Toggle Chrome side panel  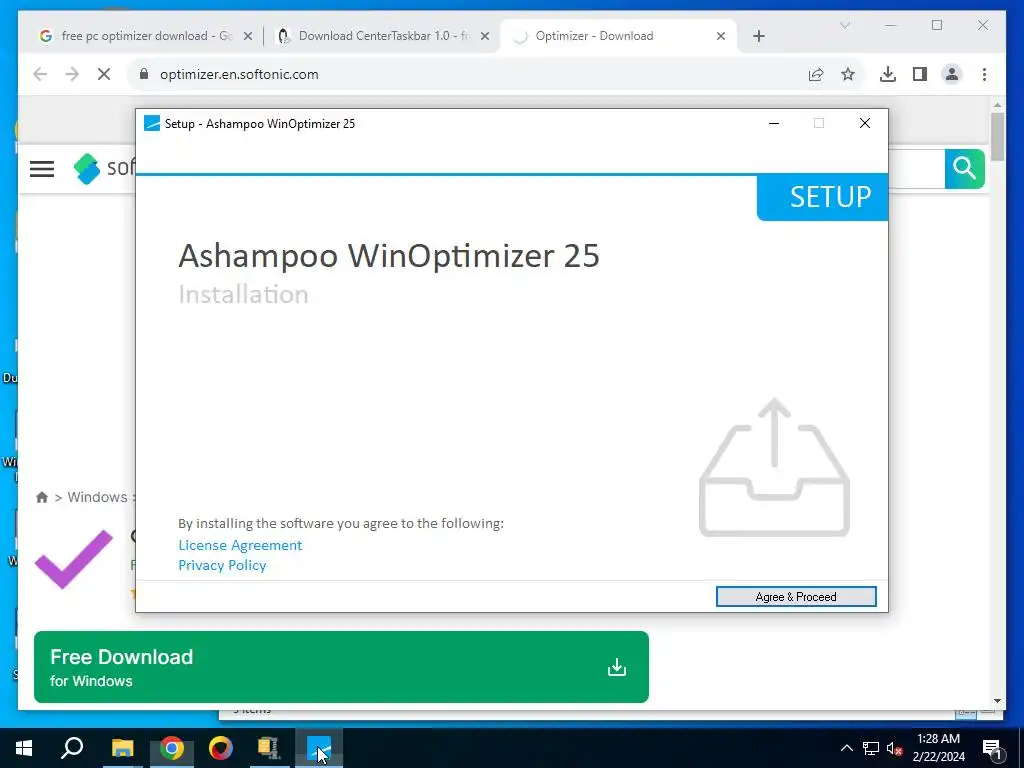click(x=920, y=74)
